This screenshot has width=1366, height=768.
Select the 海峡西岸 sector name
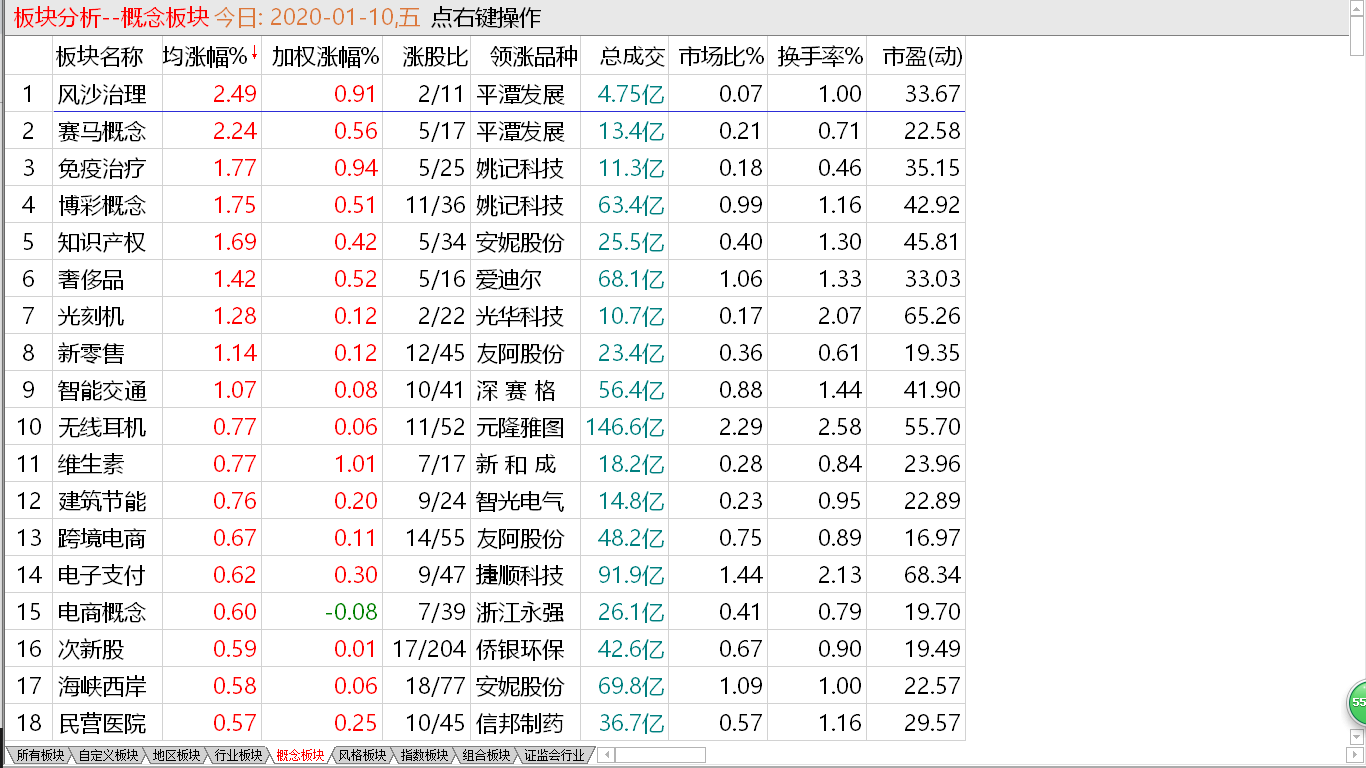pyautogui.click(x=102, y=686)
